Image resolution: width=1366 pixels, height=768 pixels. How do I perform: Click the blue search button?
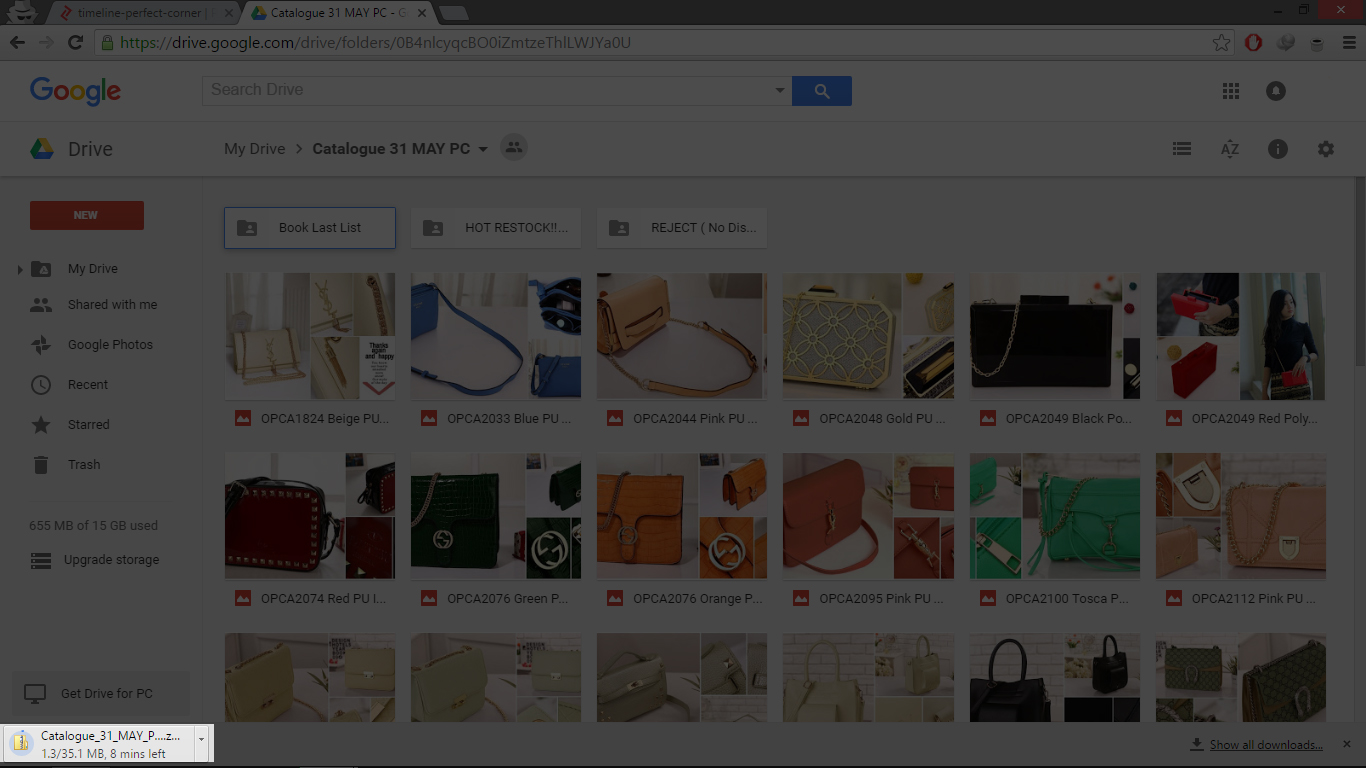coord(822,91)
